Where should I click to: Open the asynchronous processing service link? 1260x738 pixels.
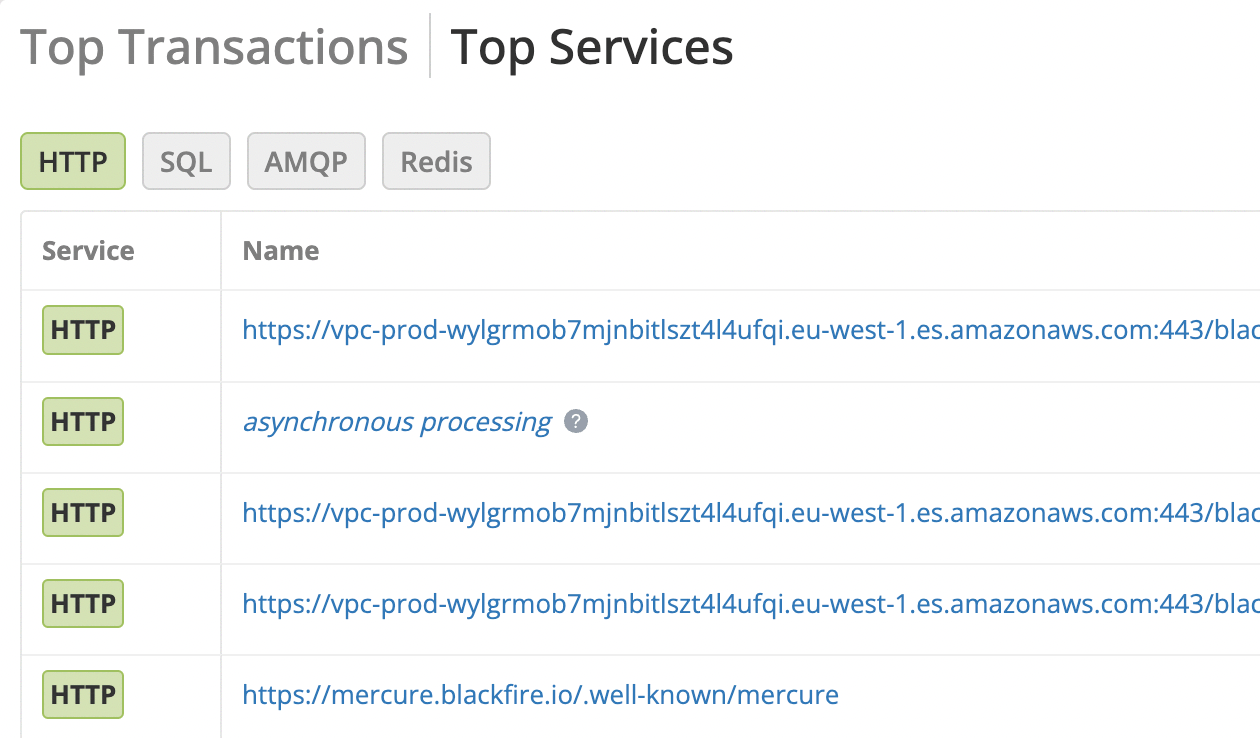[397, 421]
